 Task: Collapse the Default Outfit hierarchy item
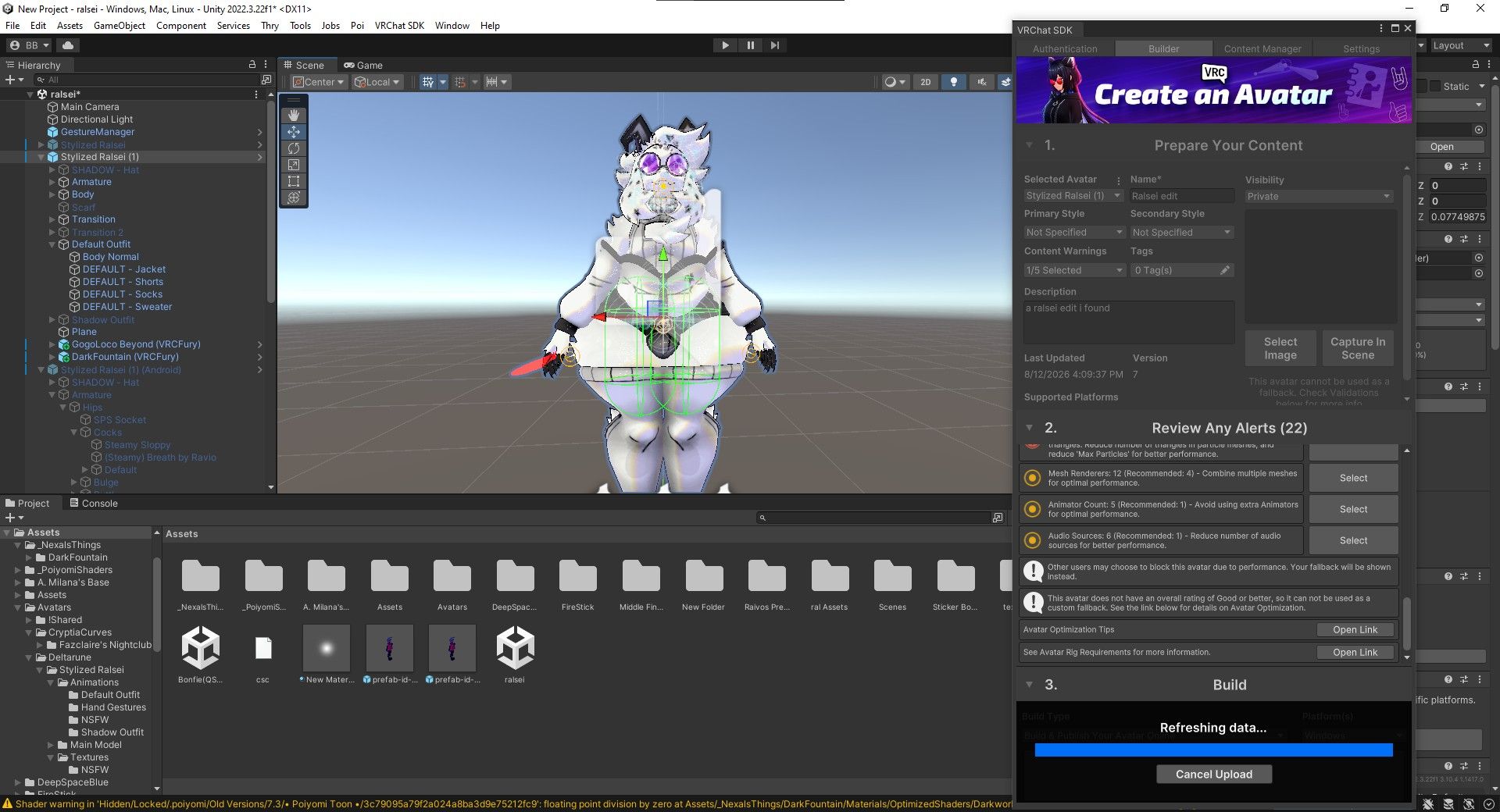click(x=53, y=244)
